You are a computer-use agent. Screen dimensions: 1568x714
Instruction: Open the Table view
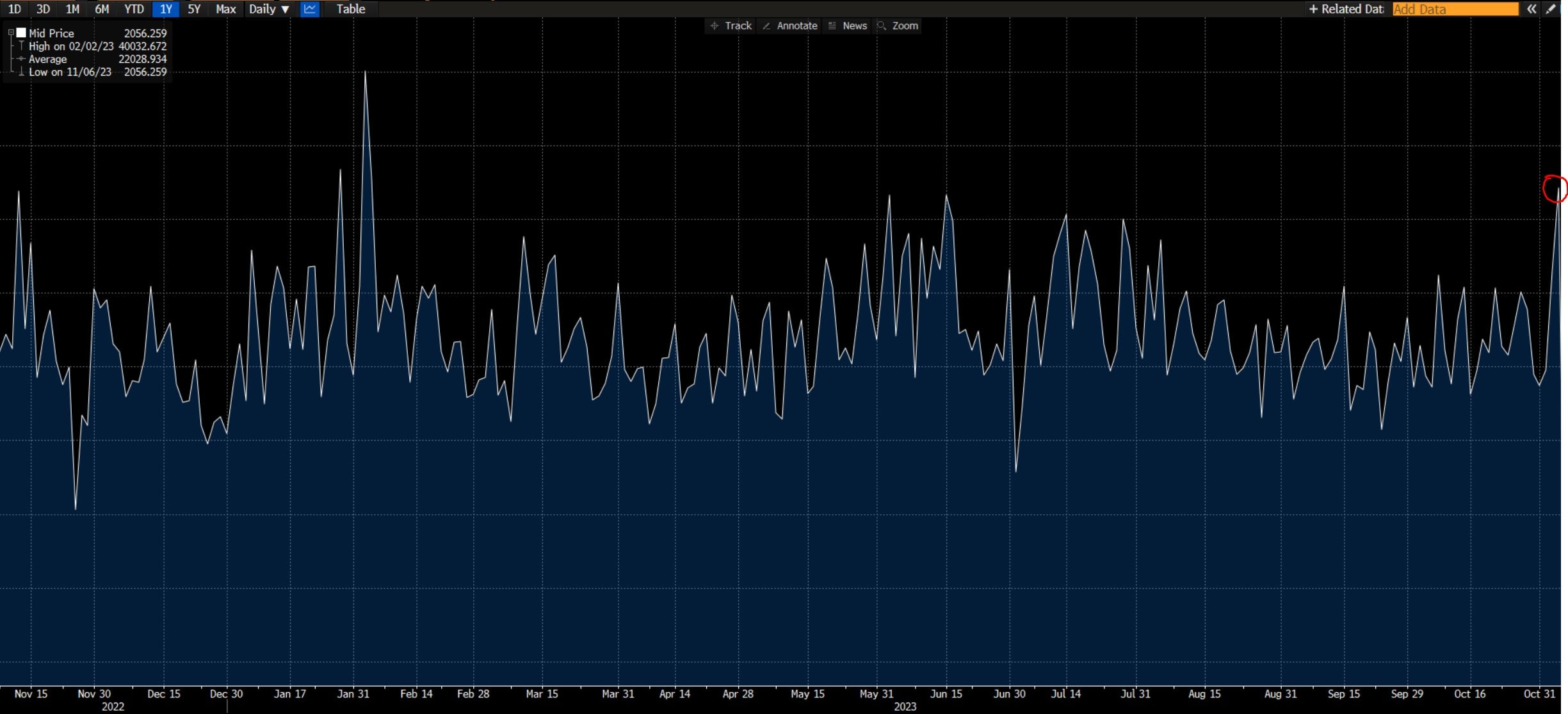tap(351, 9)
